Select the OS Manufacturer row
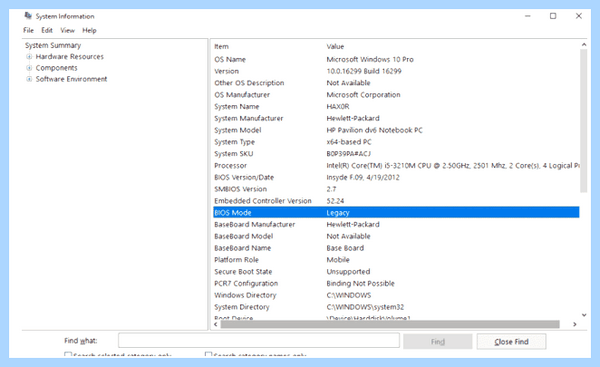The image size is (600, 367). [396, 95]
